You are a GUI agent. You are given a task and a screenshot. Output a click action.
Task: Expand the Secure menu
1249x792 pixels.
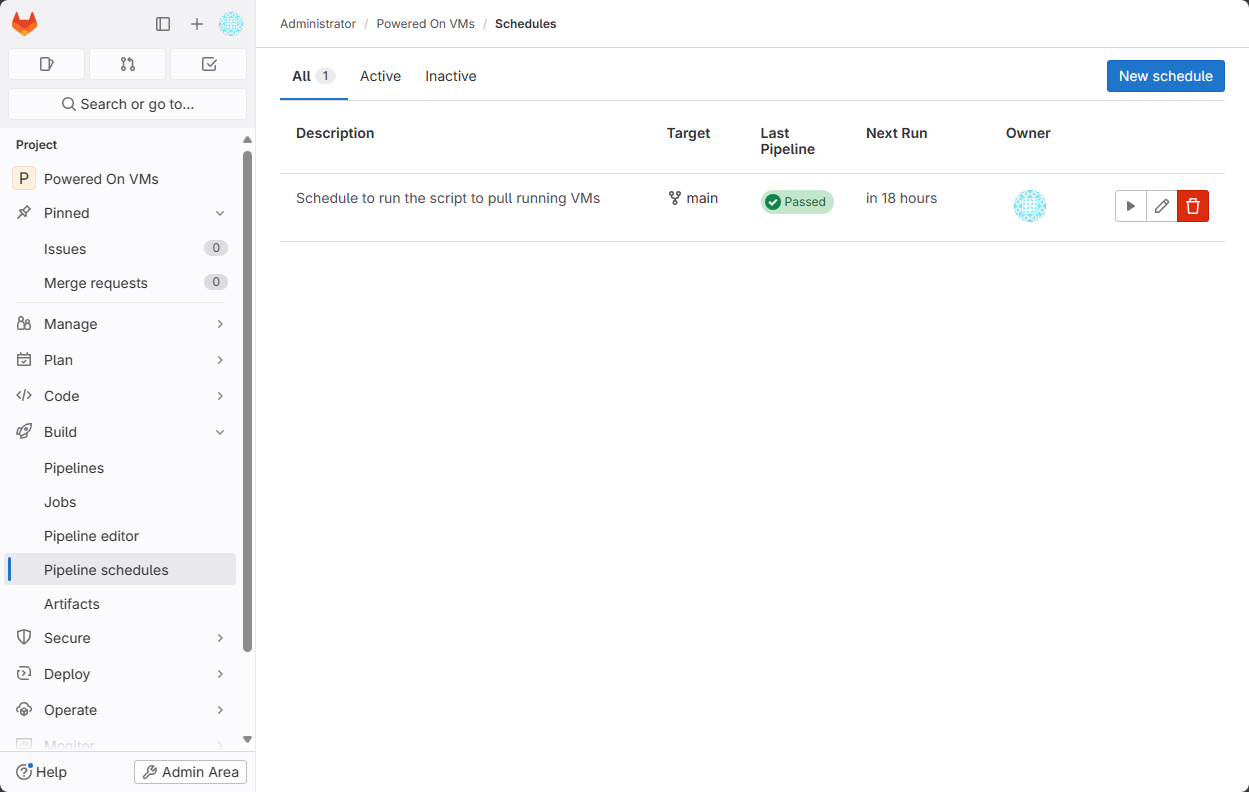click(x=120, y=638)
